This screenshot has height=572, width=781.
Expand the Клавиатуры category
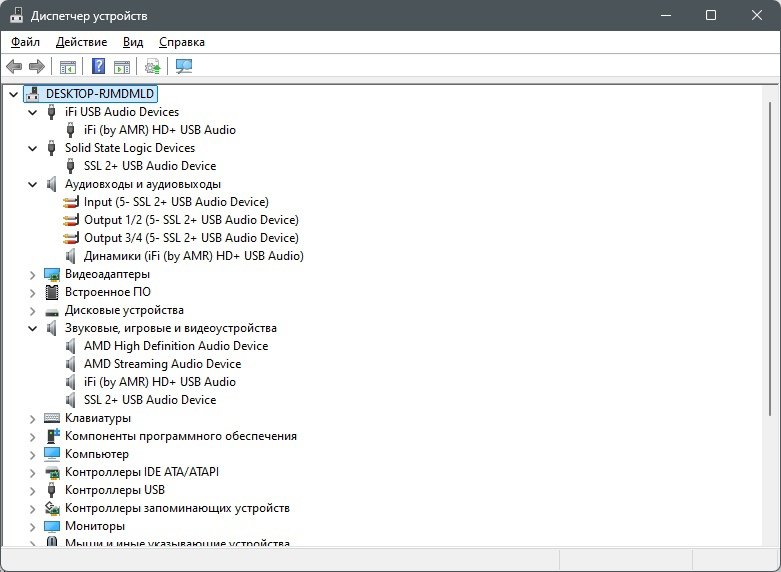33,419
